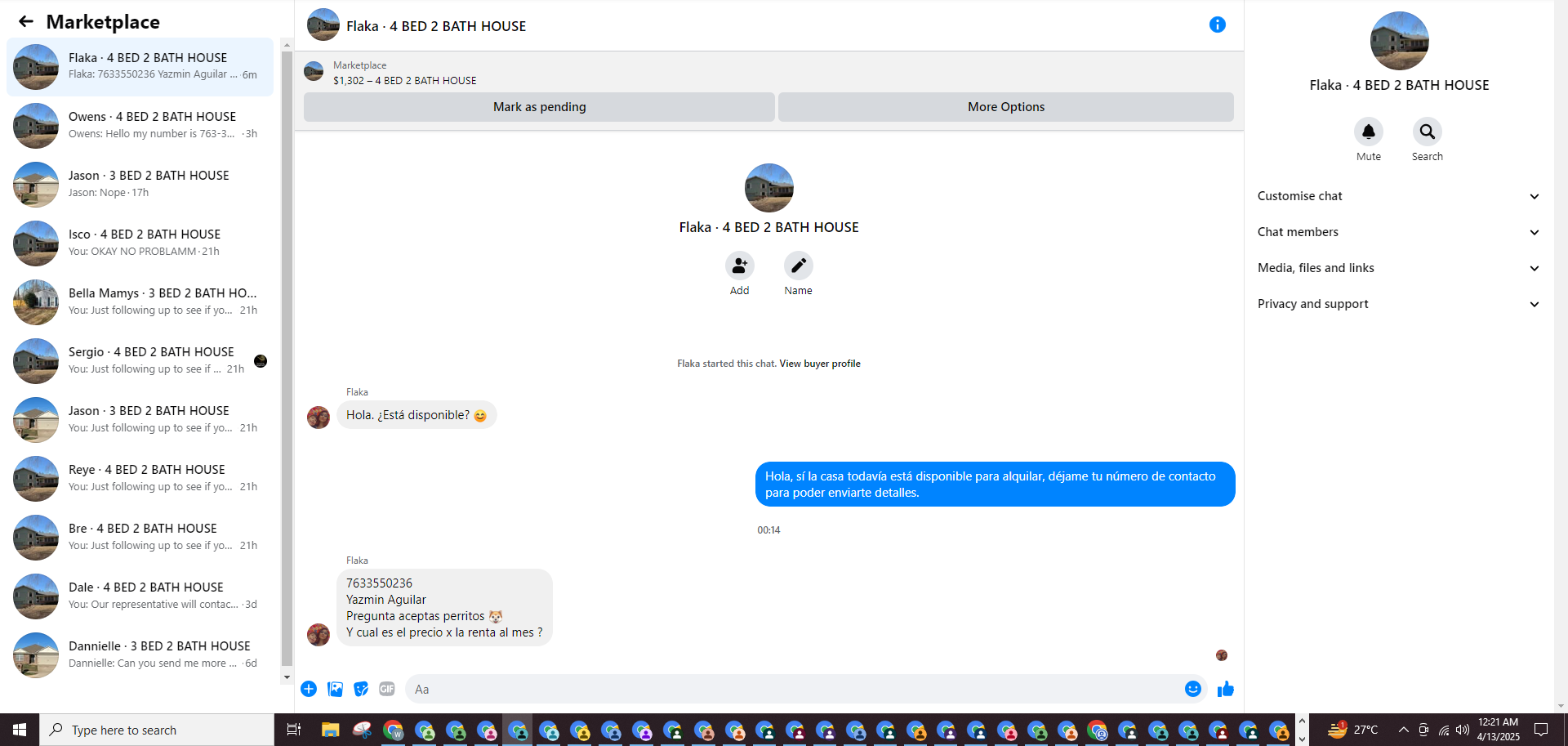This screenshot has height=746, width=1568.
Task: Click the 'Hola. ¿Está disponible?' message bubble
Action: click(x=416, y=415)
